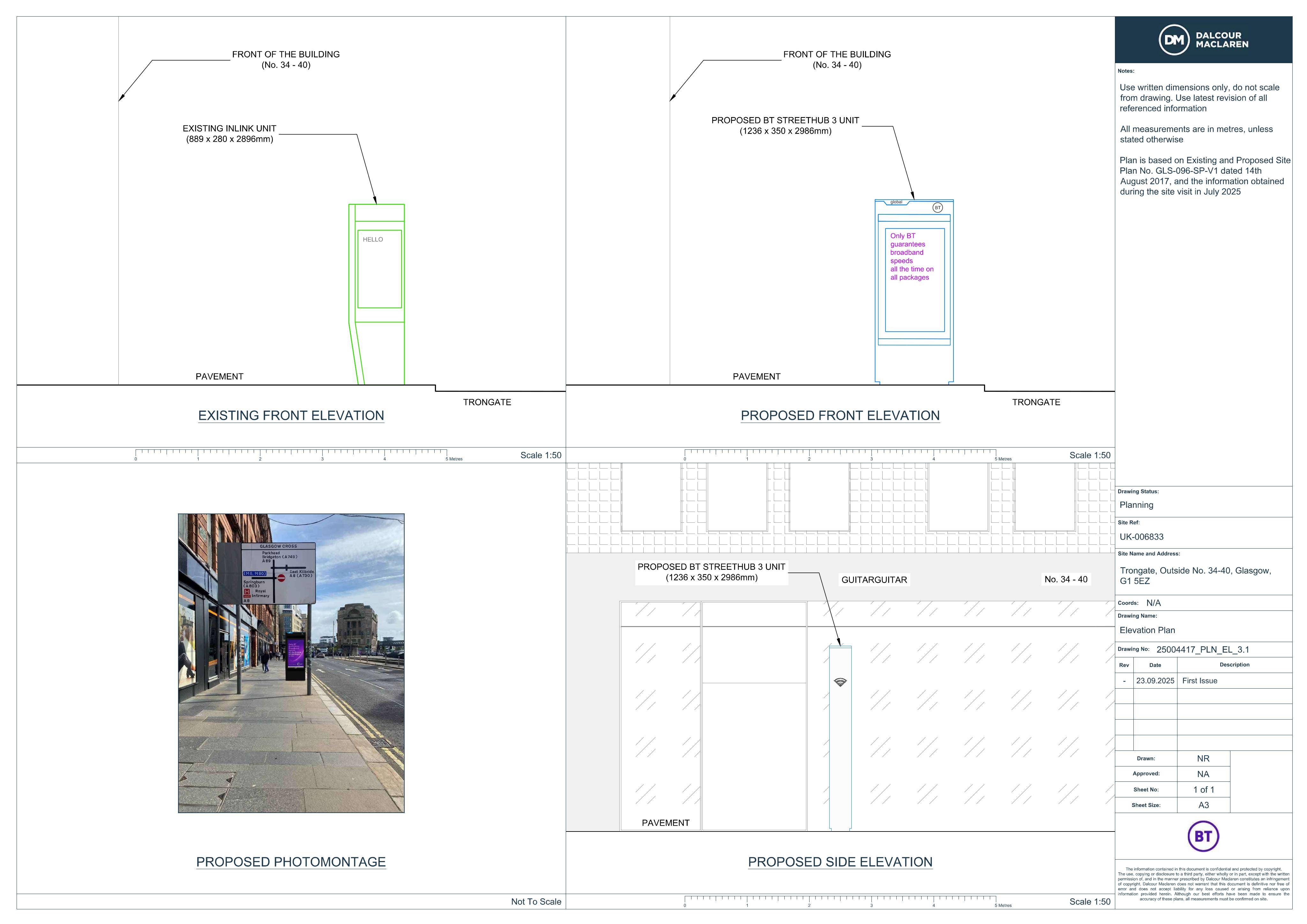Click the Site Ref value 'UK-006833'

(x=1141, y=536)
